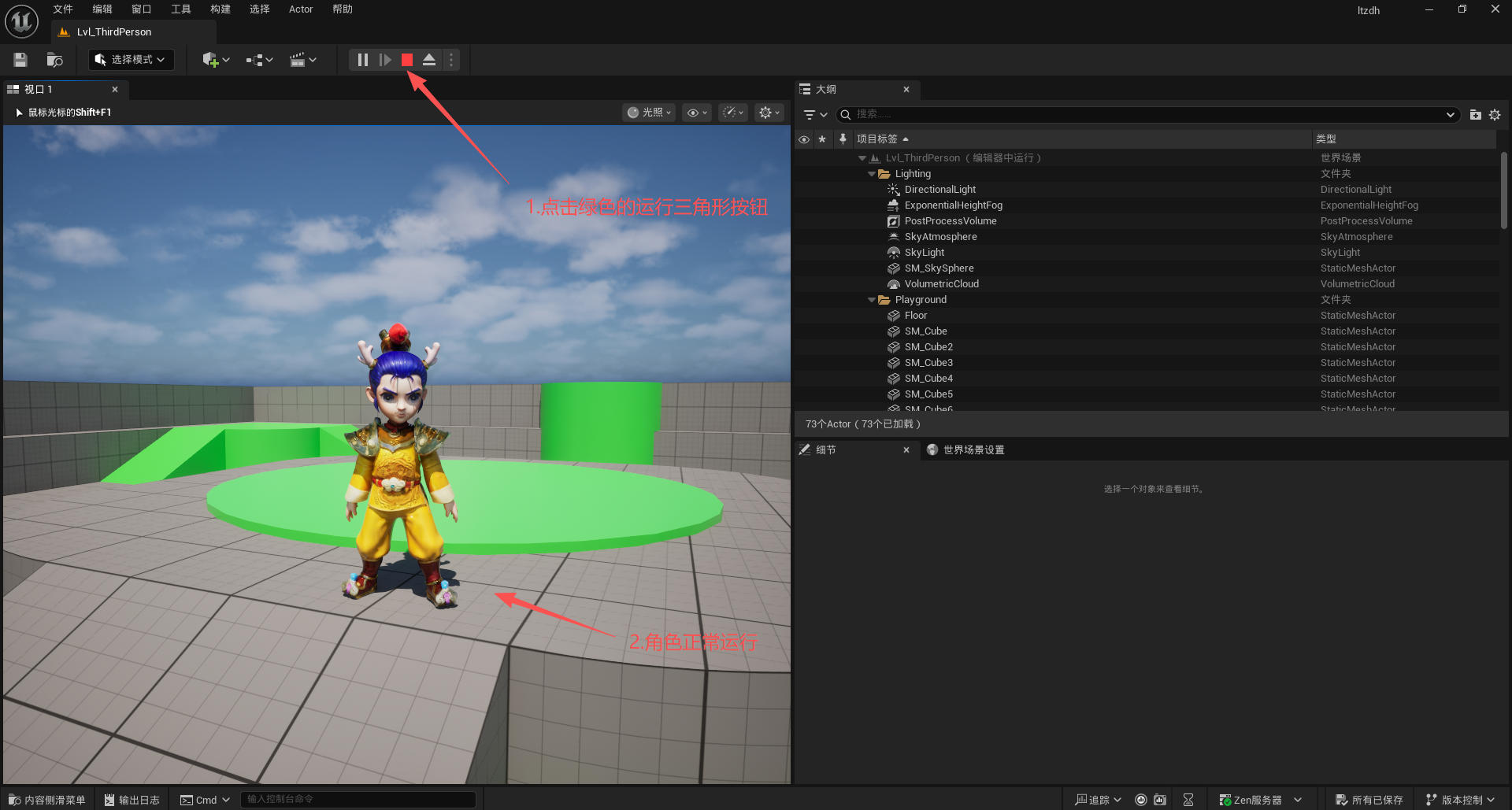Screen dimensions: 1512x810
Task: Toggle the visibility eye column header
Action: [804, 139]
